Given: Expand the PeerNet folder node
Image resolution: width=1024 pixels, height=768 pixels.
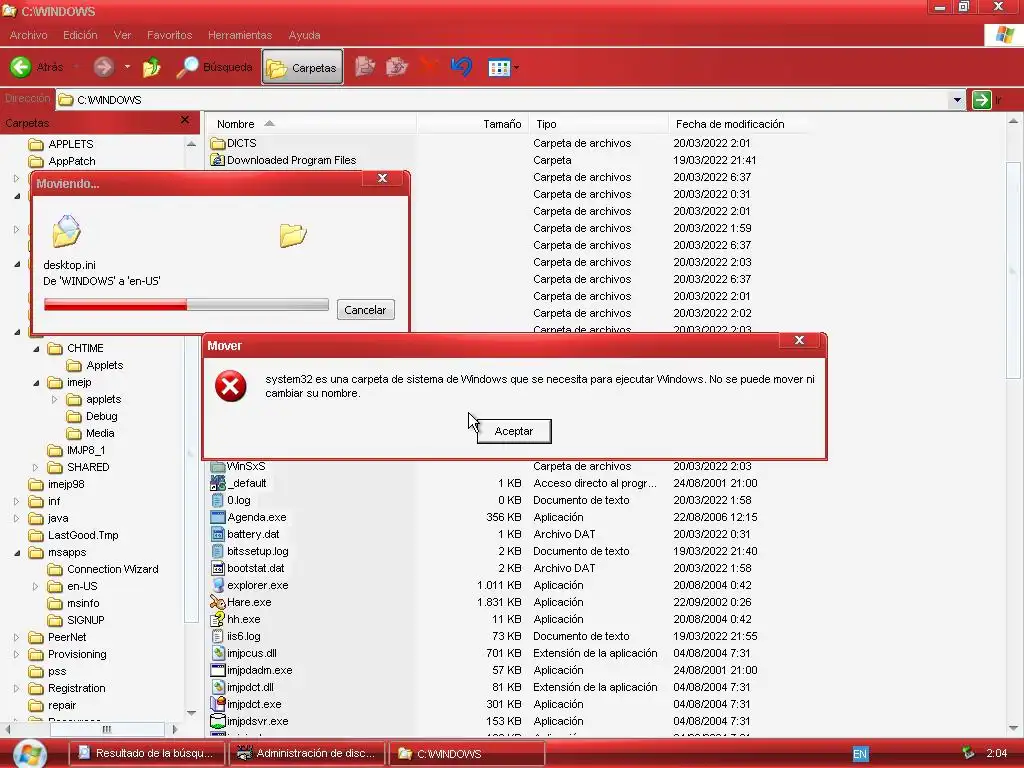Looking at the screenshot, I should click(16, 637).
